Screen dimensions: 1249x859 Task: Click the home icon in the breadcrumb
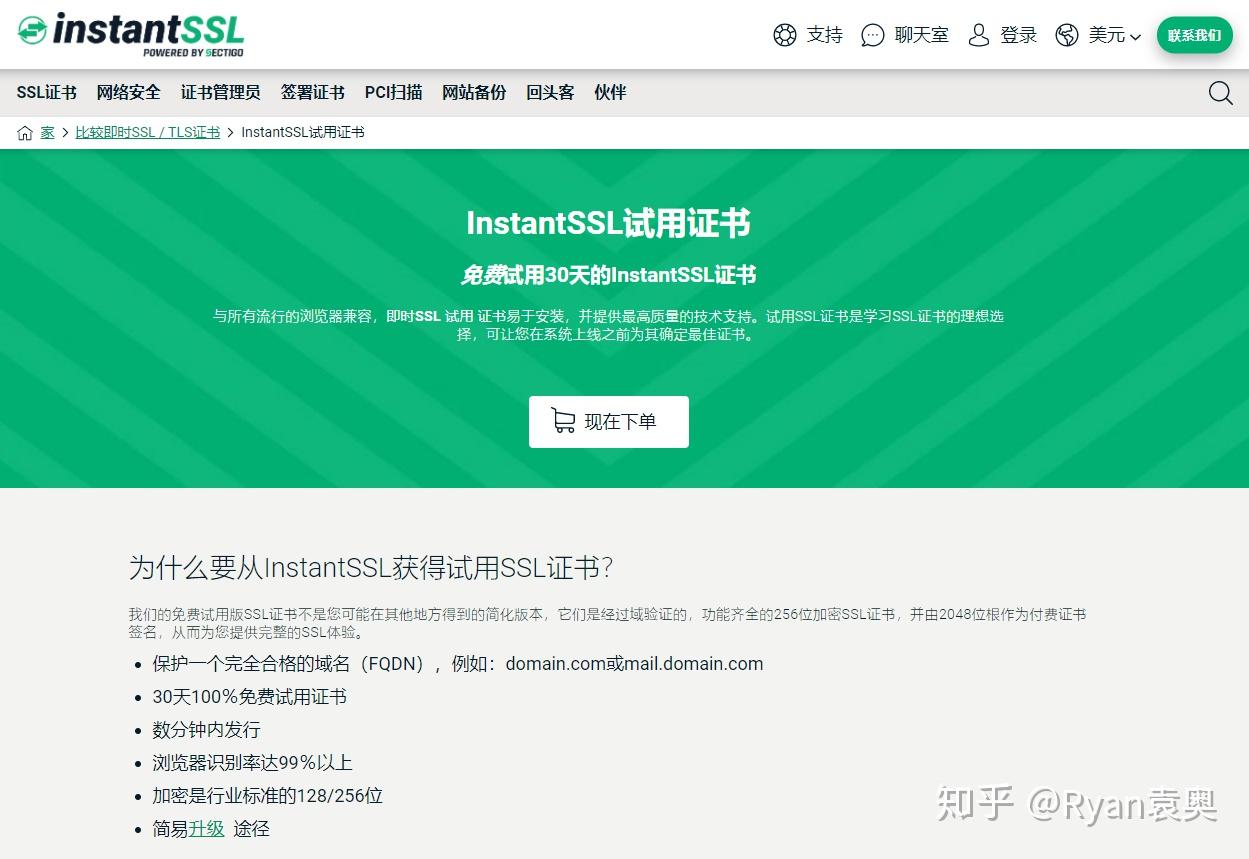[23, 131]
